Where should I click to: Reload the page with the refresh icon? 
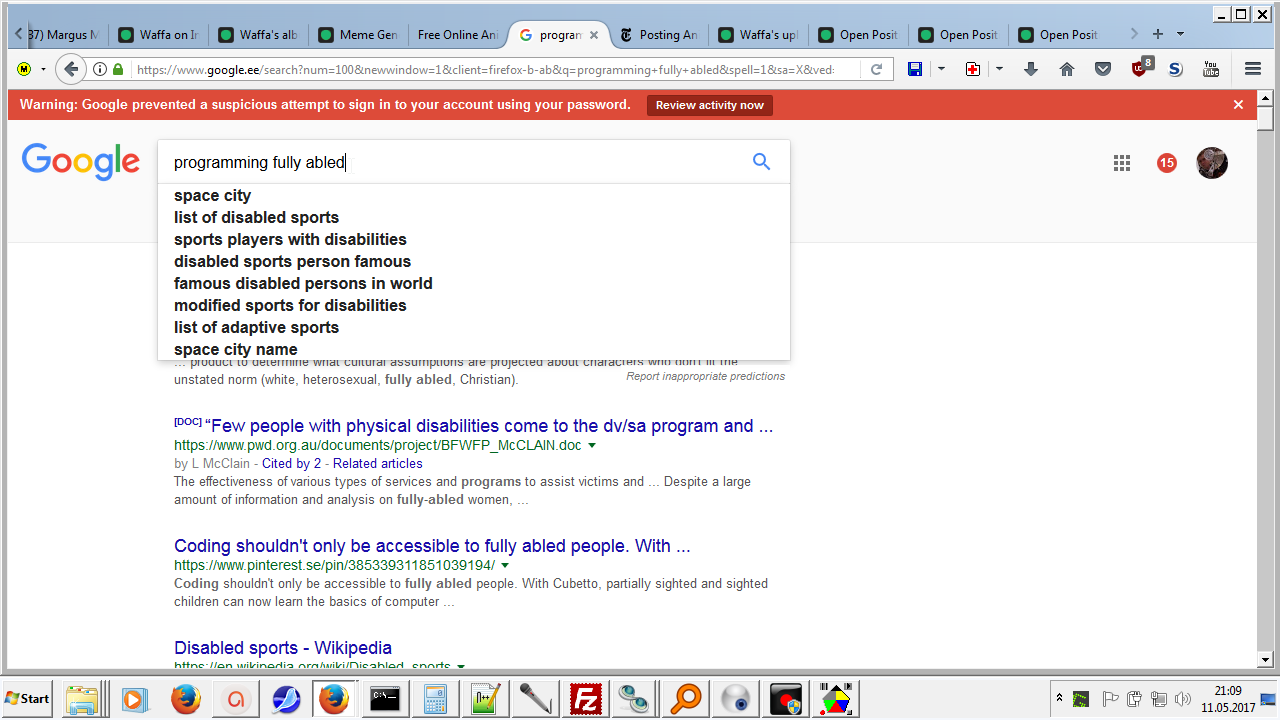click(x=876, y=69)
